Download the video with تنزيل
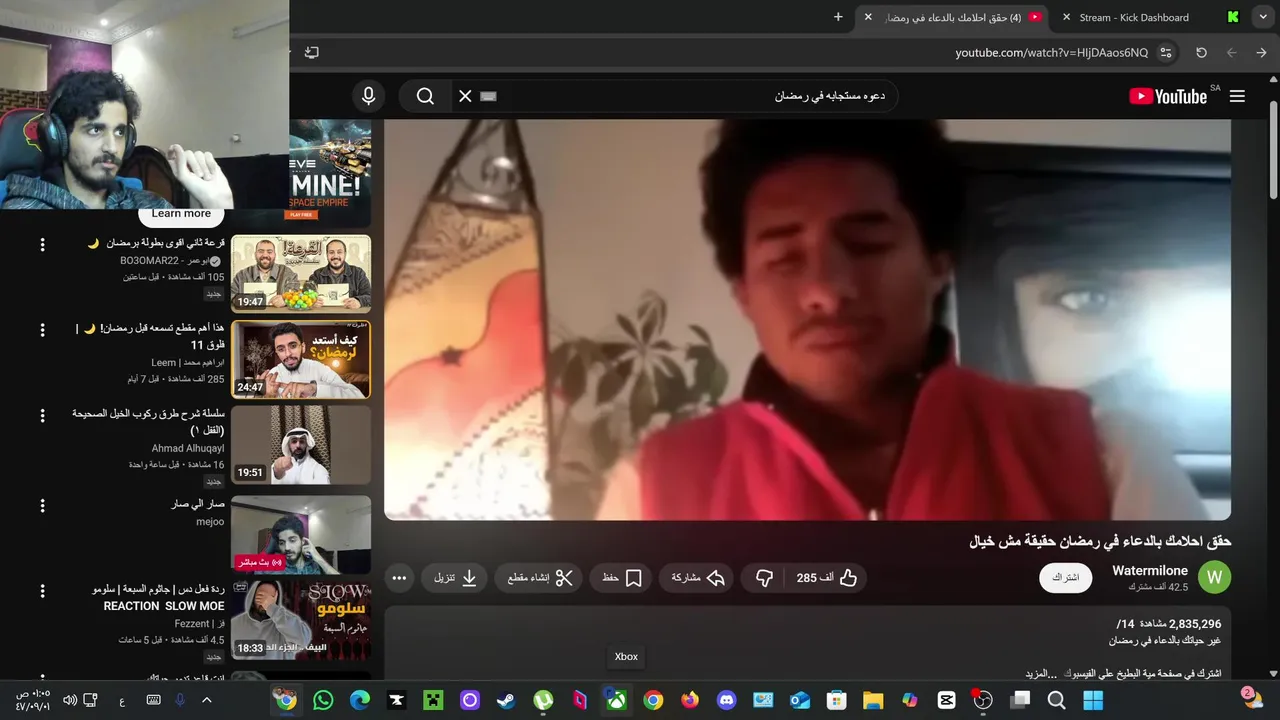Image resolution: width=1280 pixels, height=720 pixels. click(x=455, y=578)
